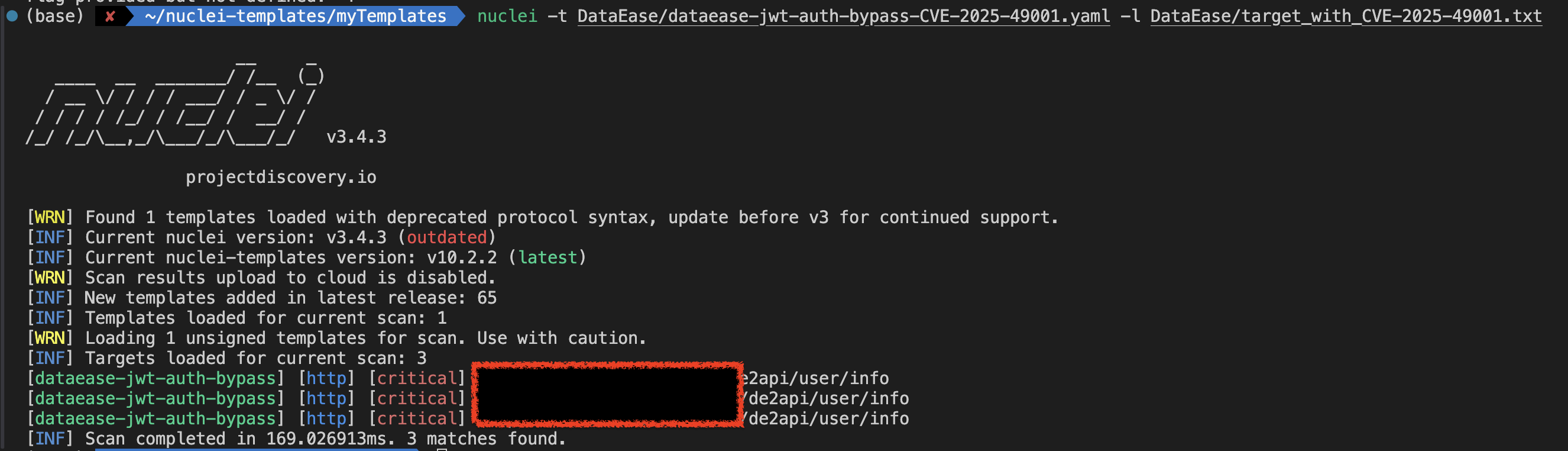Open the underlined target_with_CVE-2025-49001.txt file path
The height and width of the screenshot is (451, 1568).
pos(1345,17)
